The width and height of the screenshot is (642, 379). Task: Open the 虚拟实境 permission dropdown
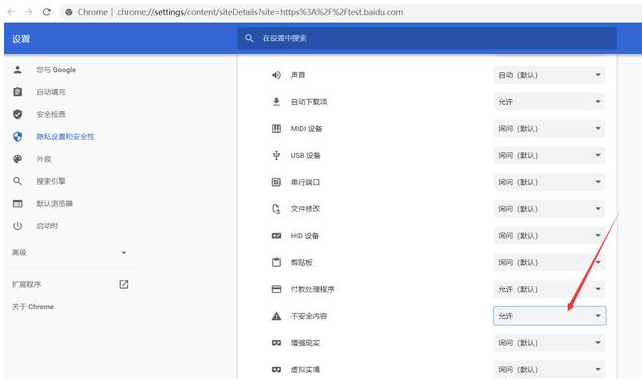pos(549,369)
